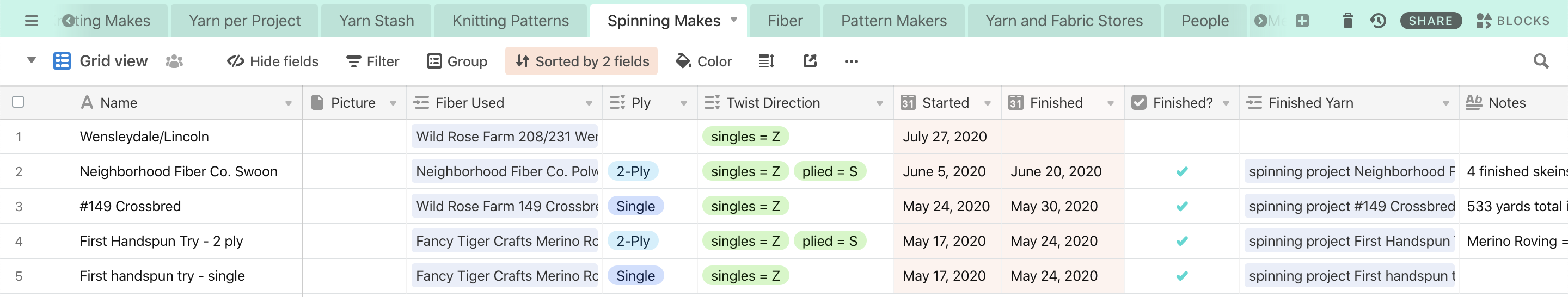Switch to the Yarn Stash tab
1568x297 pixels.
(376, 21)
